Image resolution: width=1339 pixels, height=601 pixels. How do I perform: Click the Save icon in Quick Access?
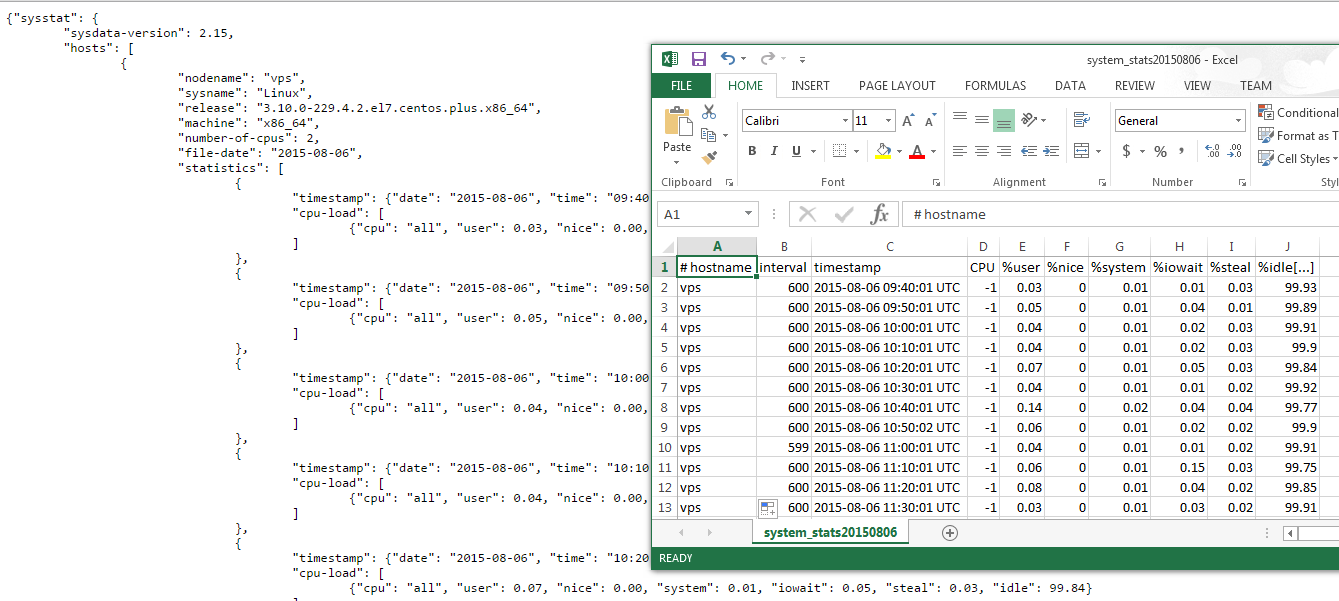pos(698,60)
